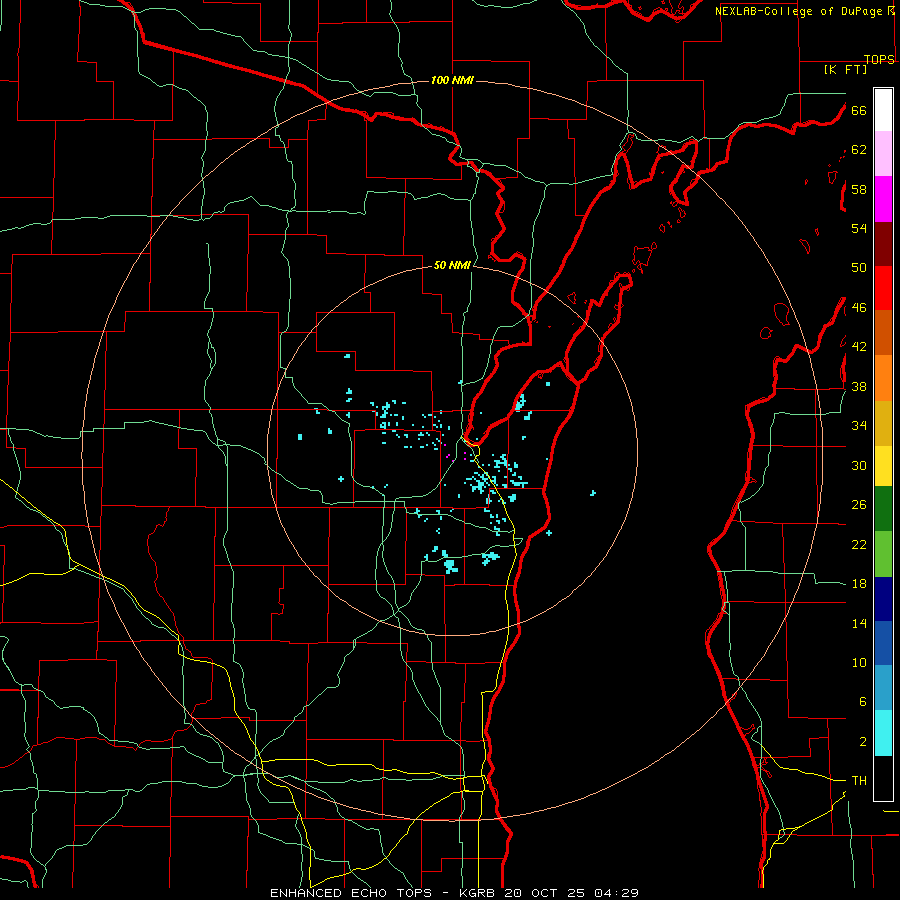Click the bright red legend swatch near 46

(883, 288)
